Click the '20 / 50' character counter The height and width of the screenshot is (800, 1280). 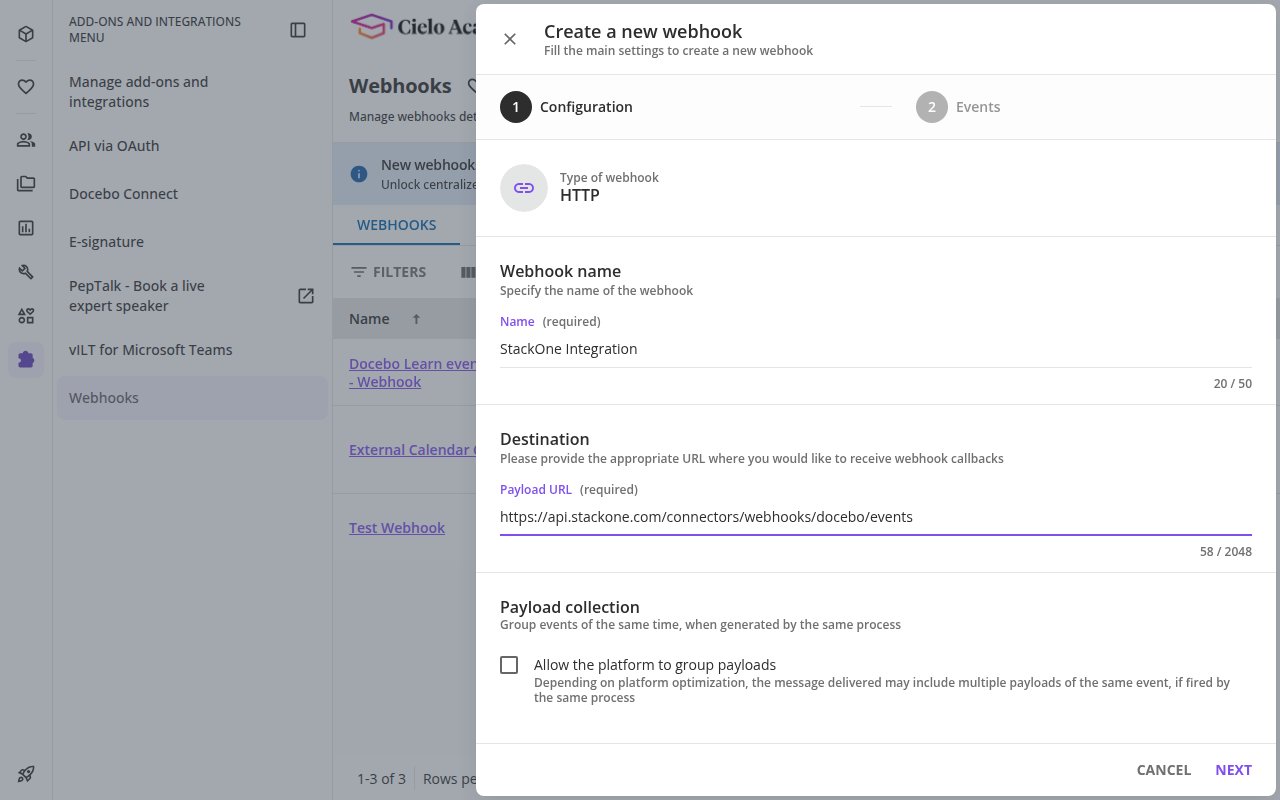point(1232,384)
